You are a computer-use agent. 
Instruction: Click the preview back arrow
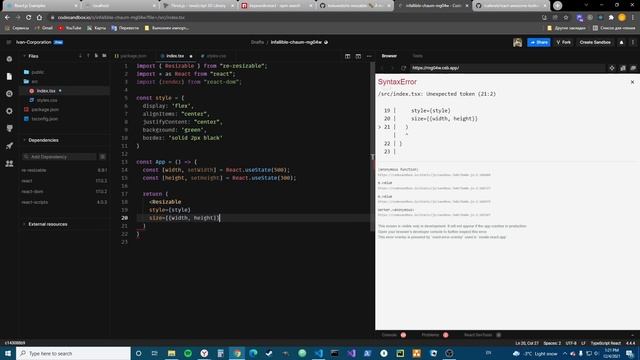point(382,68)
